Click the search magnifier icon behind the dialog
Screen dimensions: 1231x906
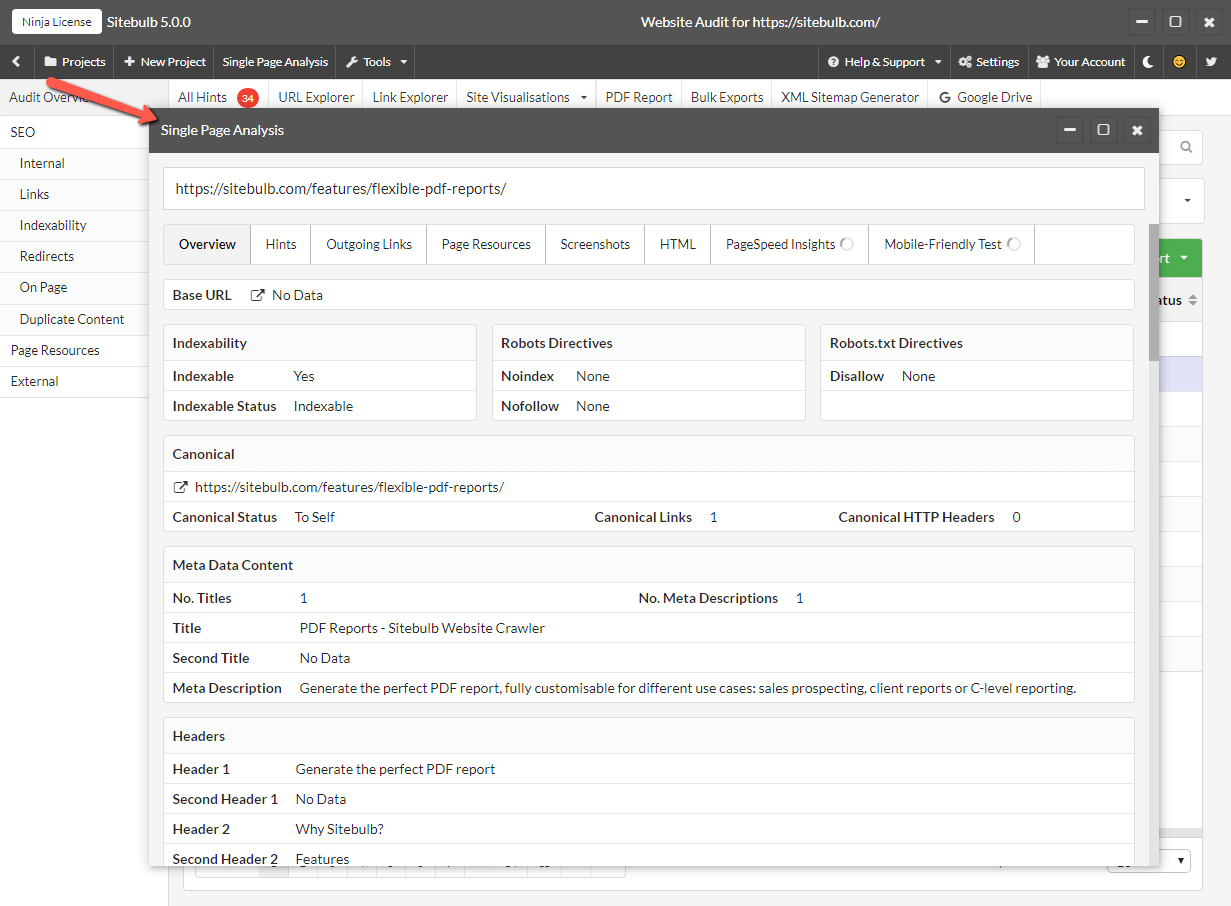pos(1186,147)
